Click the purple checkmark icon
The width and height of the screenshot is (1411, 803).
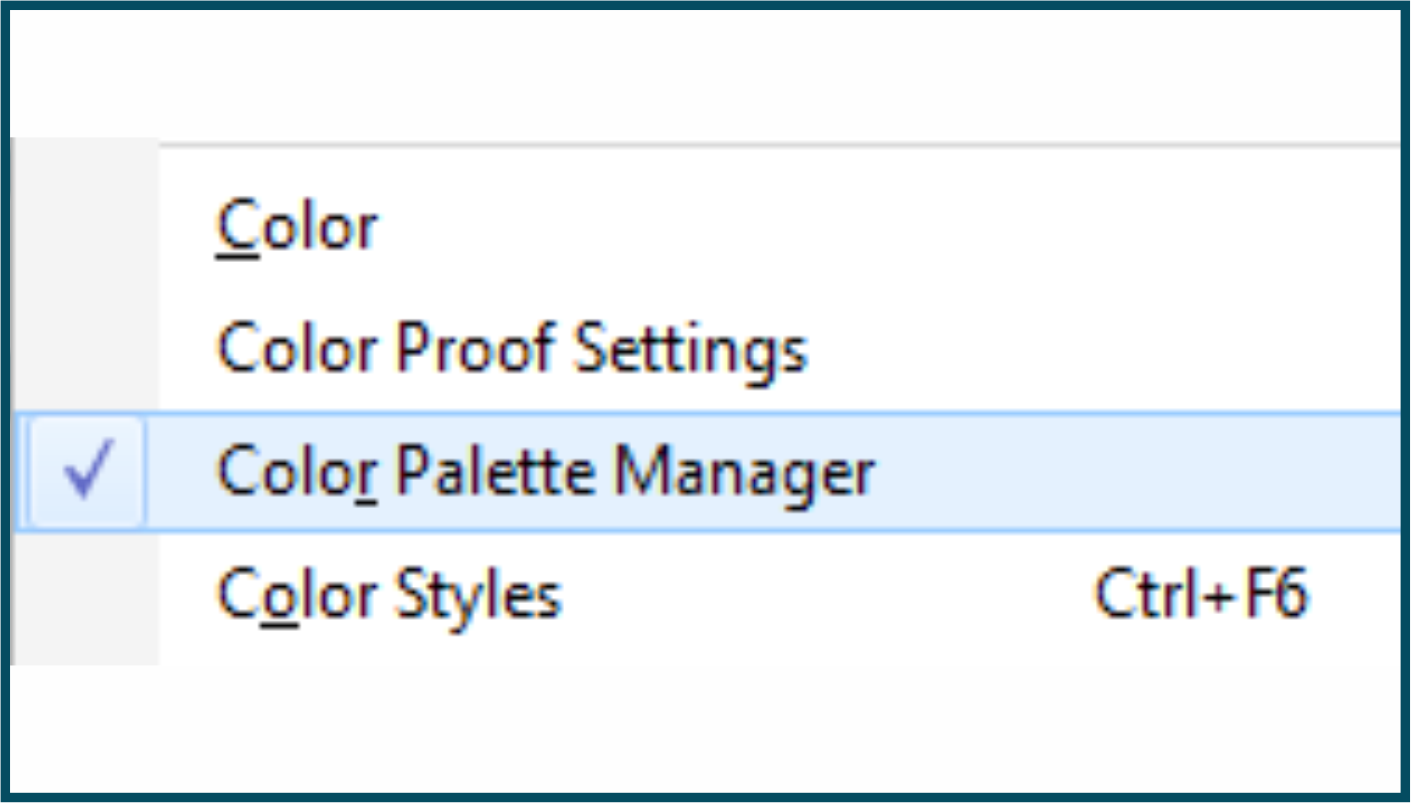pos(87,471)
